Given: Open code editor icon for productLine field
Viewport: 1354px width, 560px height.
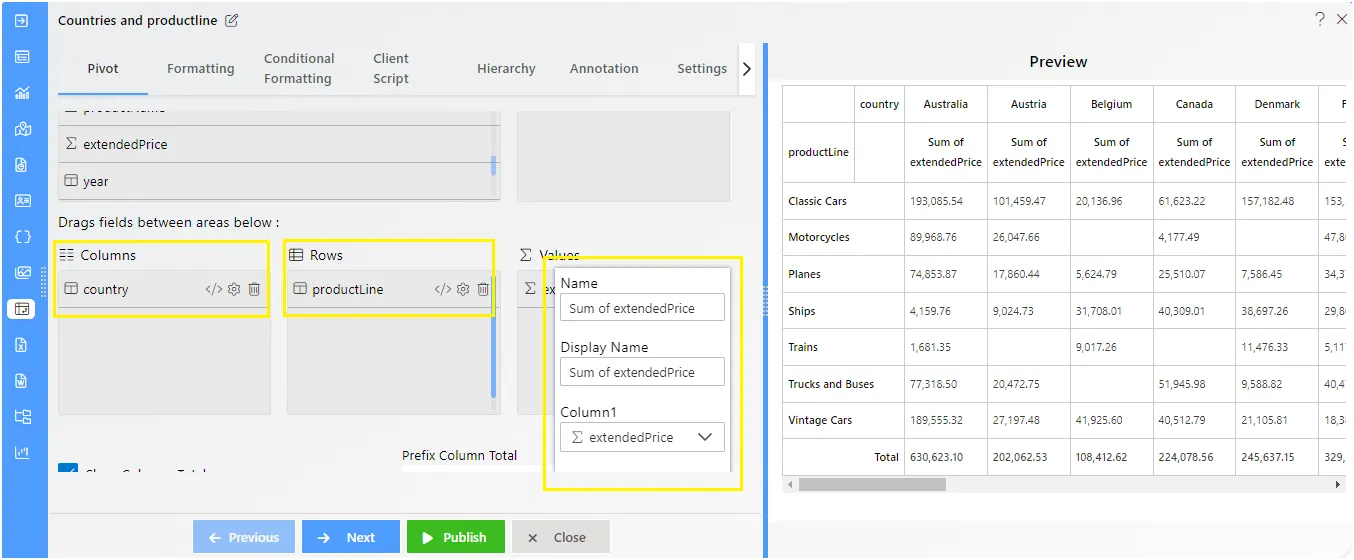Looking at the screenshot, I should (x=442, y=289).
